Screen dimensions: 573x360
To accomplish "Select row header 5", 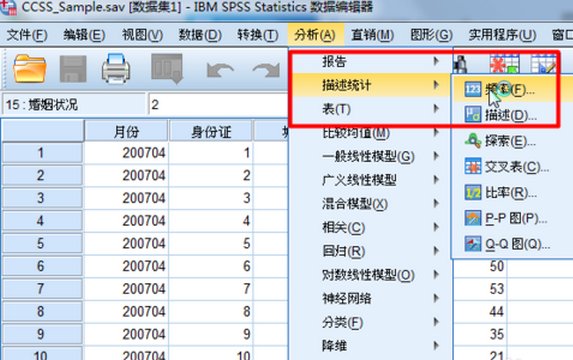I will [42, 243].
